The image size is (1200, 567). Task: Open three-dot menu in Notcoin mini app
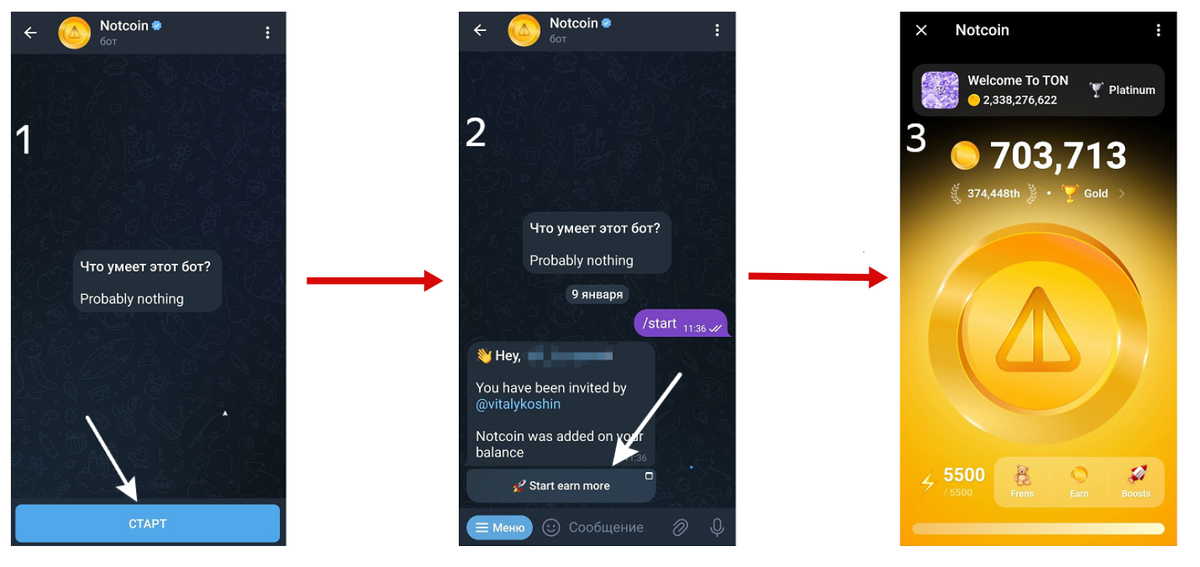point(1159,30)
